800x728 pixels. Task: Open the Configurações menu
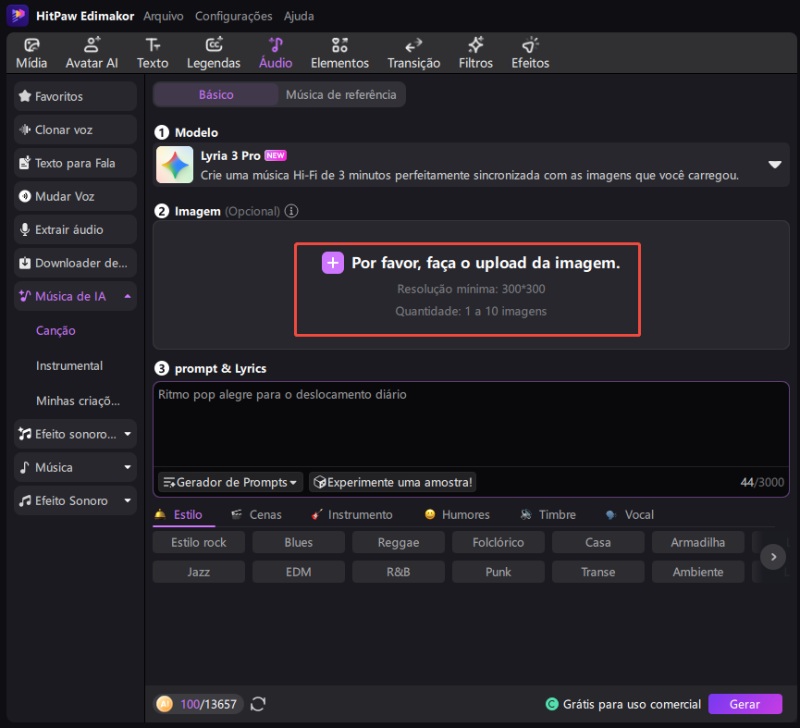point(234,16)
